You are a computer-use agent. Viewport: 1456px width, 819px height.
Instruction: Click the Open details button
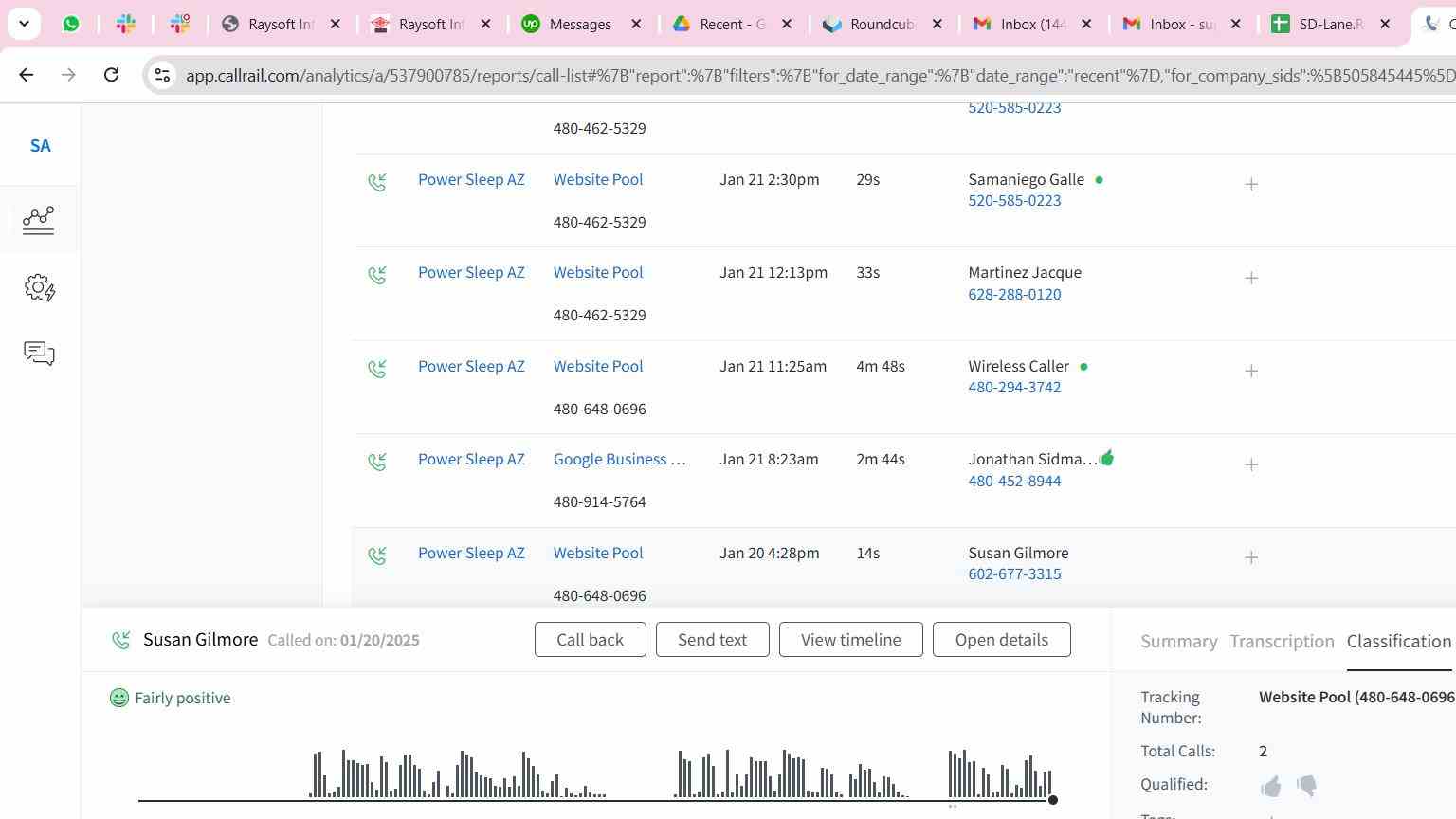point(1001,640)
